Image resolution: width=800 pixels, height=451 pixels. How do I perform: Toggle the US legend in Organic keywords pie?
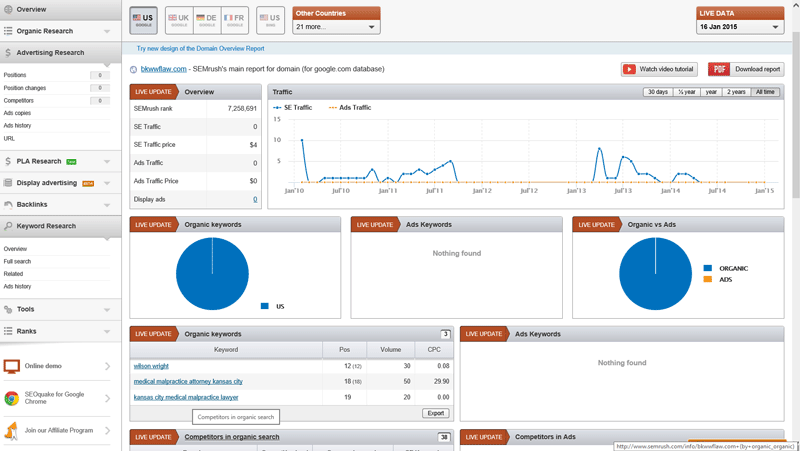click(x=272, y=306)
